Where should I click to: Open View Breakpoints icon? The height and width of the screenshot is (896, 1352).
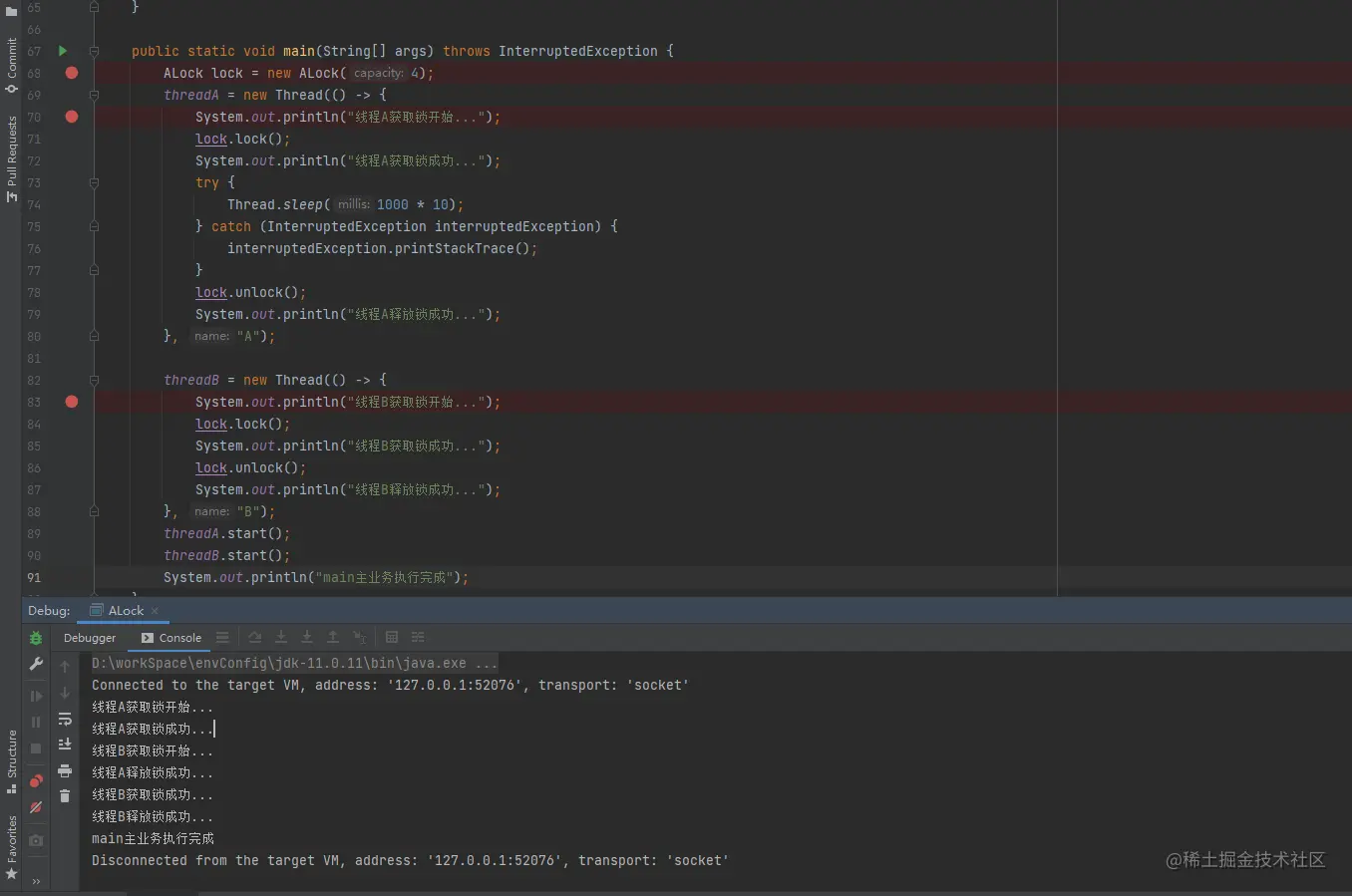pyautogui.click(x=36, y=780)
